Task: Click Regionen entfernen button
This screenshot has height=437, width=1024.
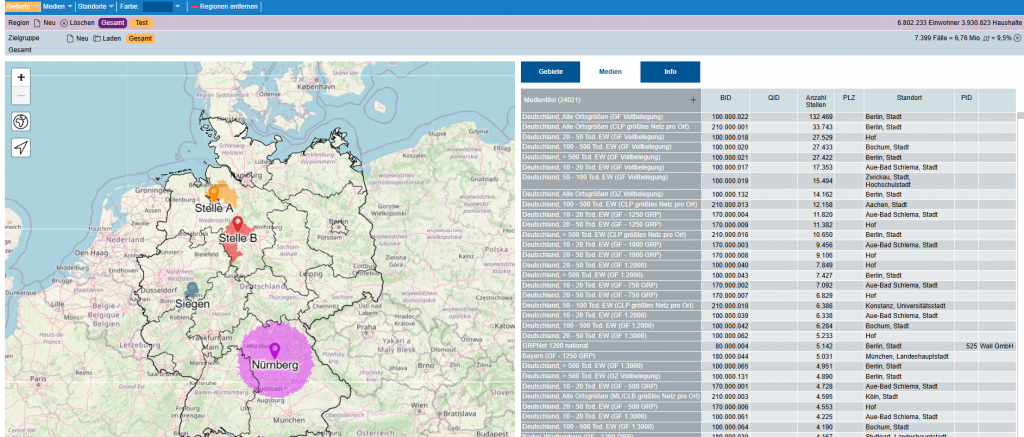Action: pos(224,6)
